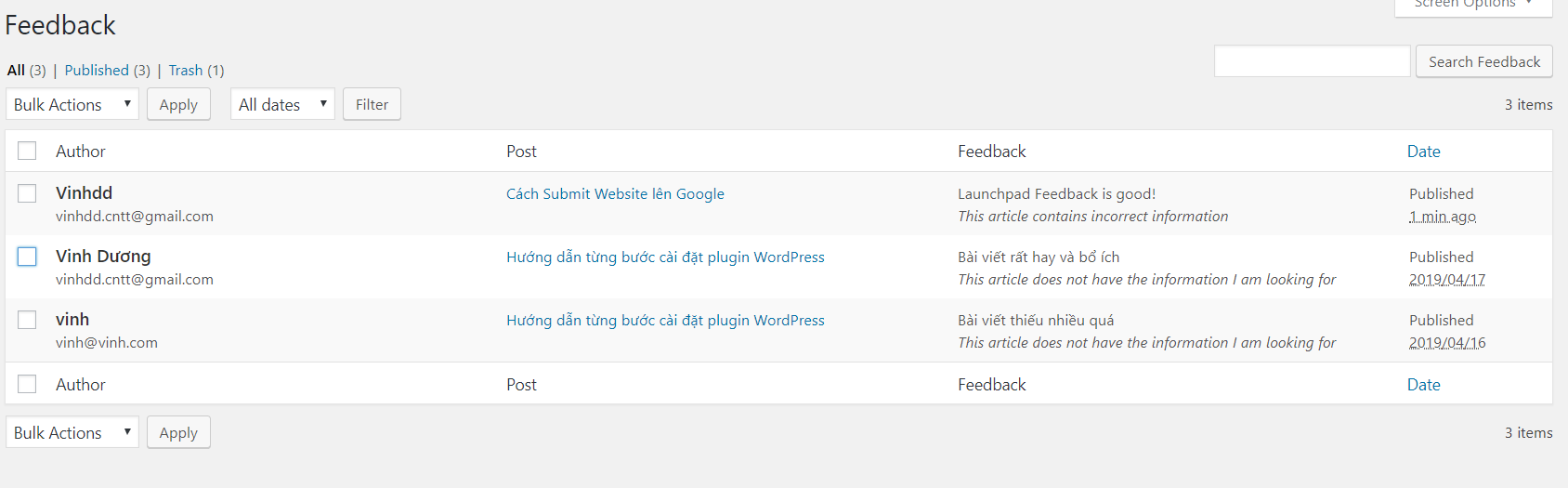Focus the feedback search text field
Viewport: 1568px width, 488px height.
[x=1312, y=62]
